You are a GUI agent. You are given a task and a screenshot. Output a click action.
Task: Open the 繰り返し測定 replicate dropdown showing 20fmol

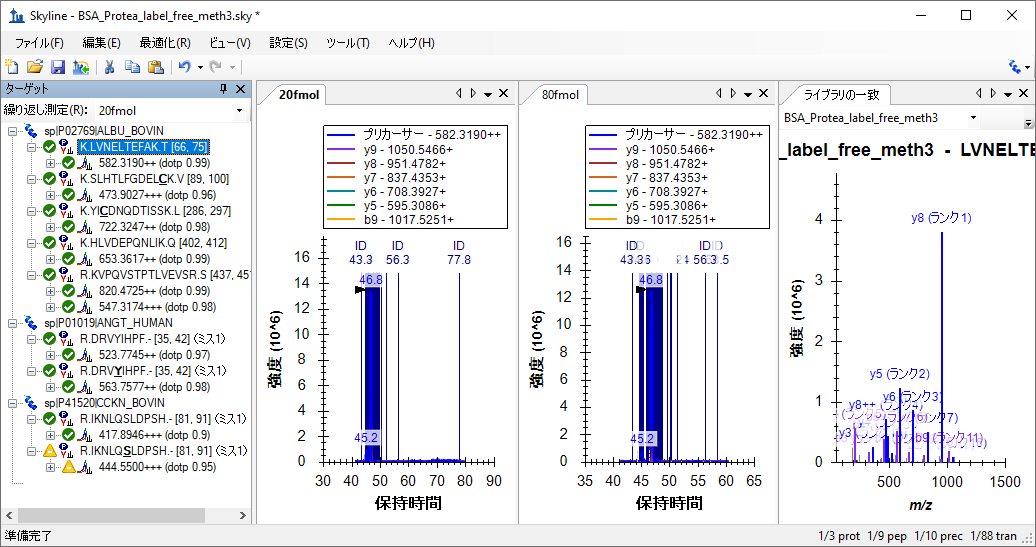click(171, 110)
